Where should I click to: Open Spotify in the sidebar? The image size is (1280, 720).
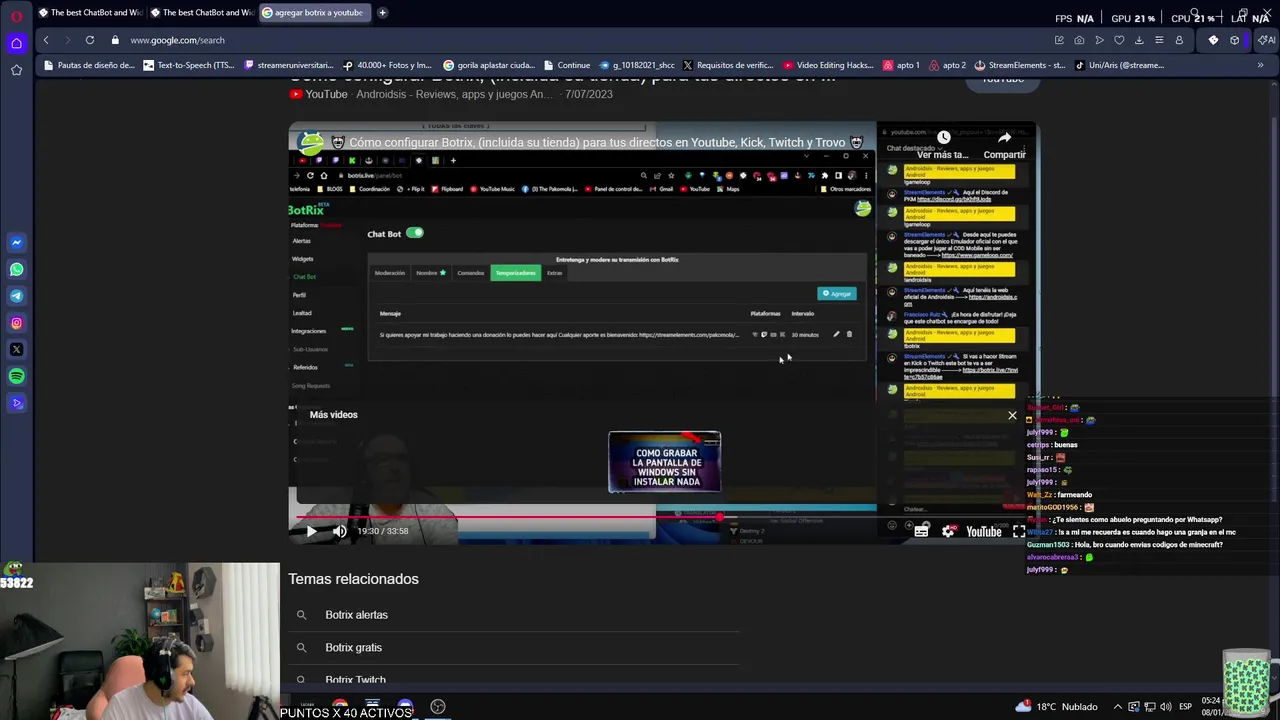click(x=16, y=376)
